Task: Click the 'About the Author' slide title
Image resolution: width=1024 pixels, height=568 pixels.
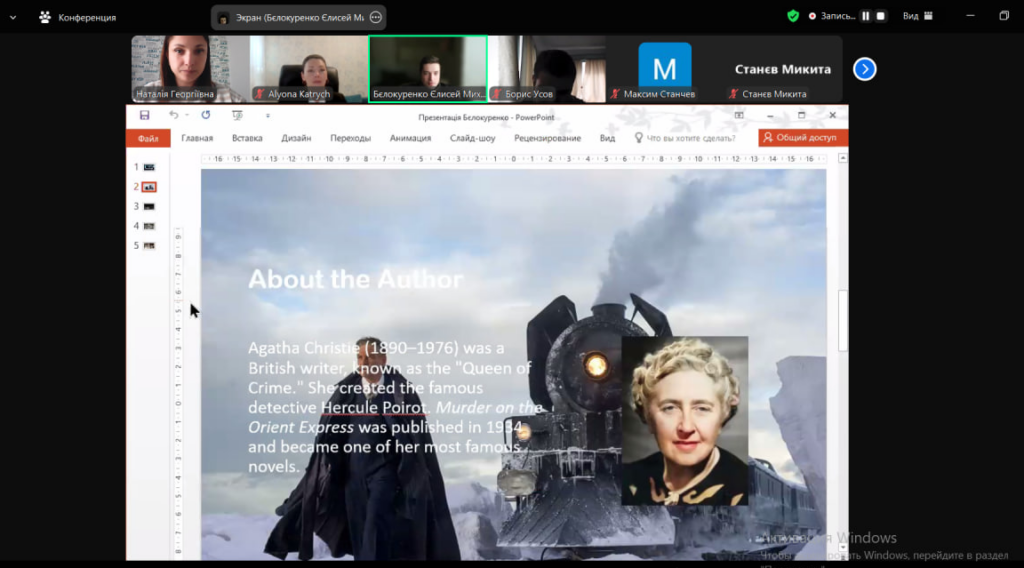Action: pyautogui.click(x=355, y=279)
